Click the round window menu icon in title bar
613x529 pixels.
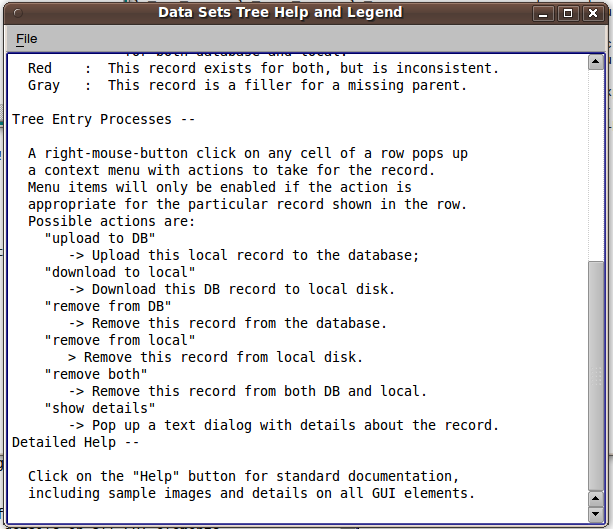[18, 13]
